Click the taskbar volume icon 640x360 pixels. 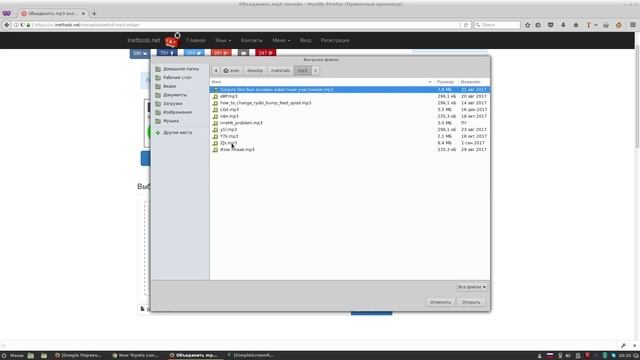(x=568, y=356)
